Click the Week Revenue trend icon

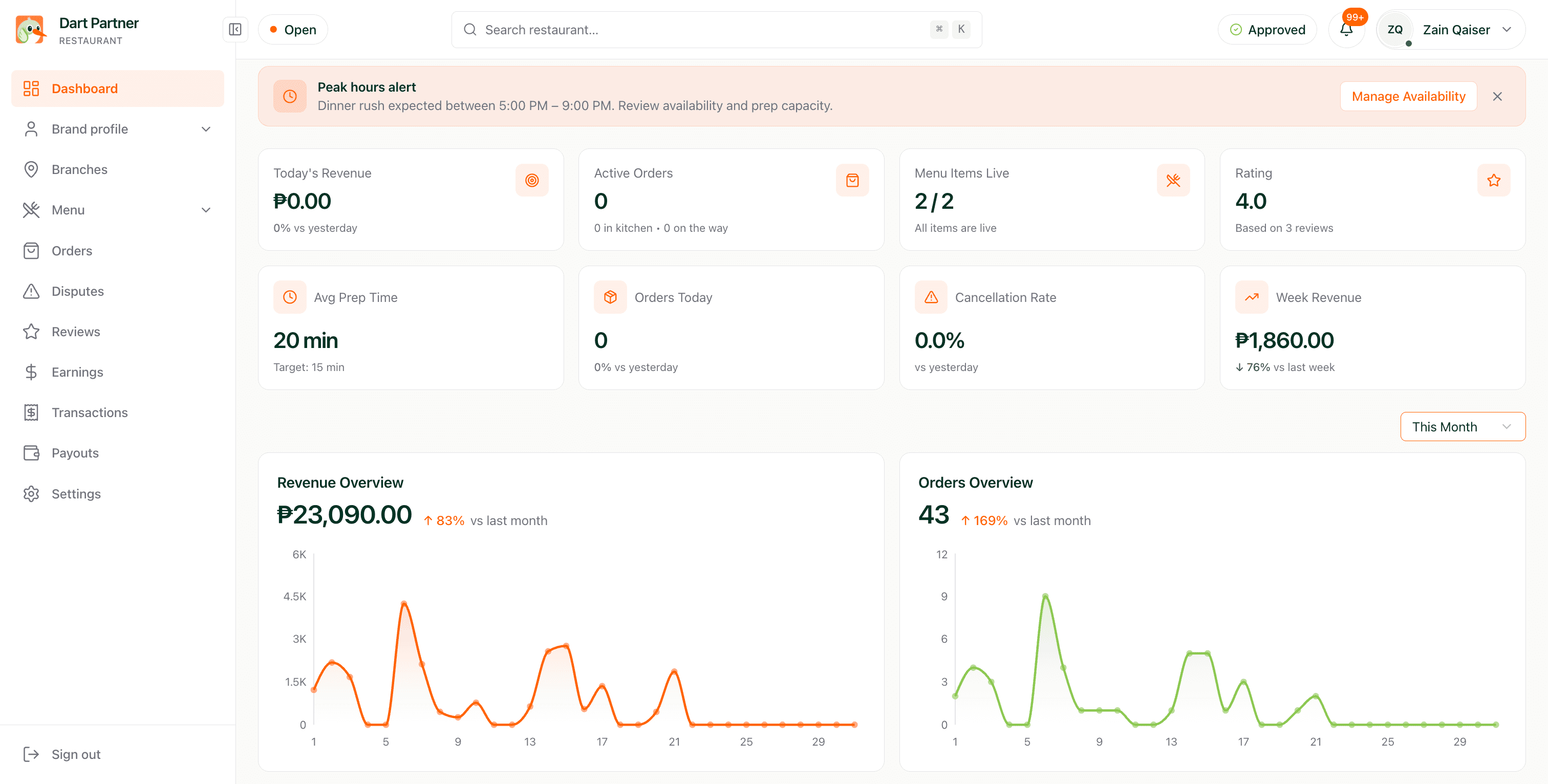(1252, 297)
